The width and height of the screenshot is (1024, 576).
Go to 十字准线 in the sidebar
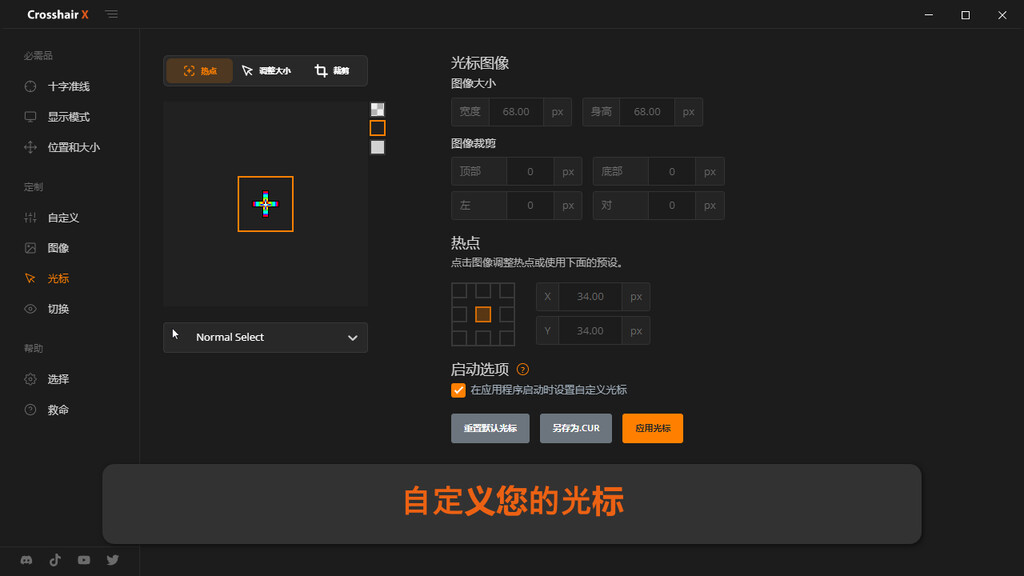(68, 87)
